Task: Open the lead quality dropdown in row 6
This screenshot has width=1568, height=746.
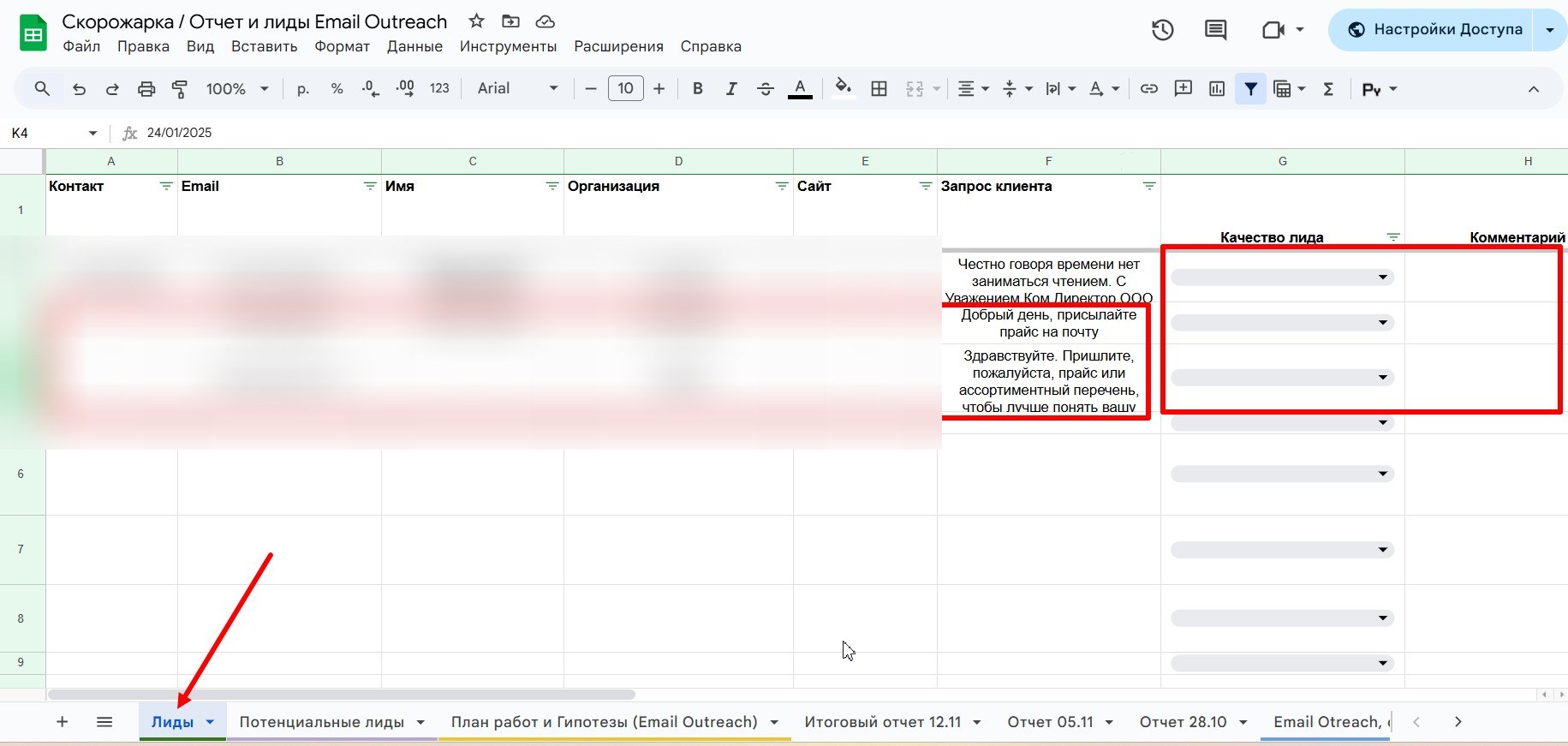Action: 1282,474
